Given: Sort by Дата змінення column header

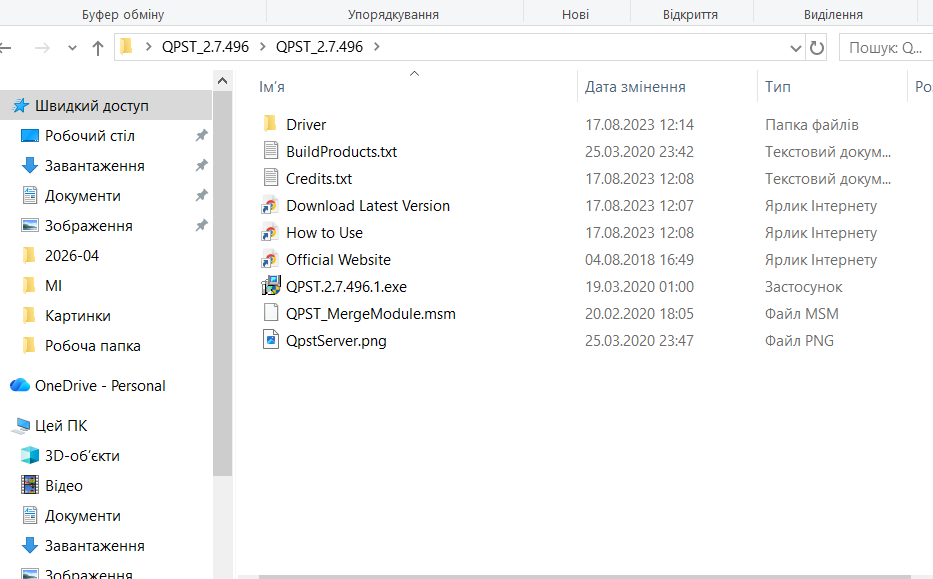Looking at the screenshot, I should click(x=635, y=87).
